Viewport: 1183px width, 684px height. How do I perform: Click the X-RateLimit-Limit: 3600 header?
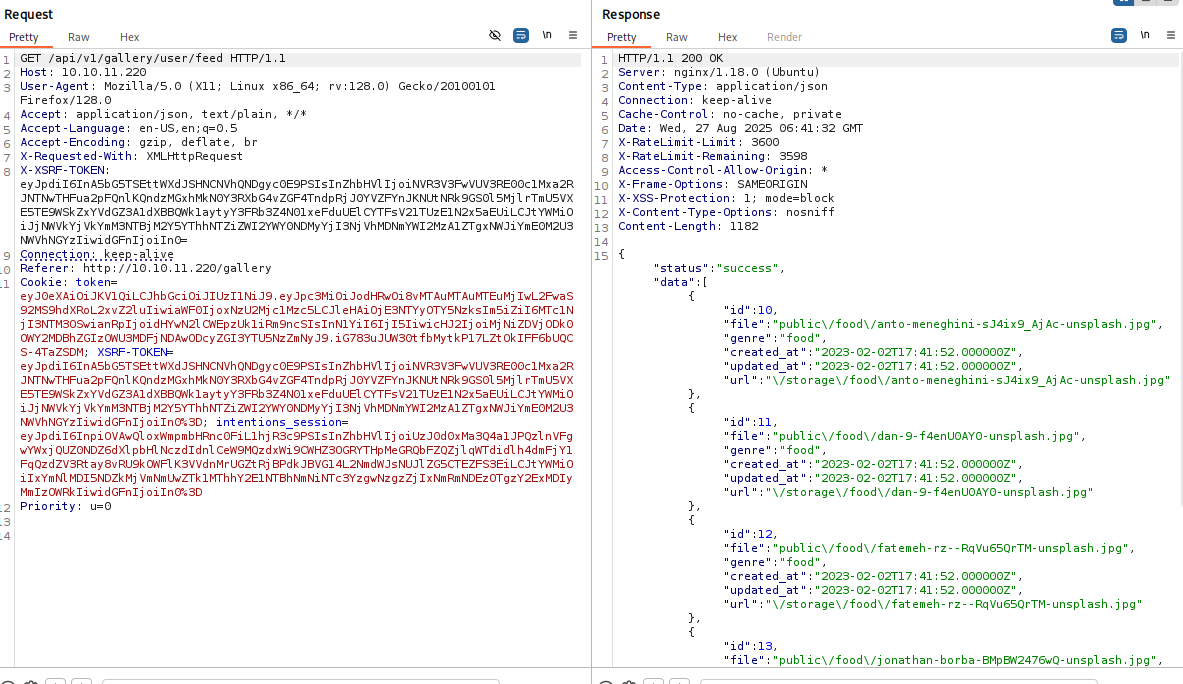[699, 142]
